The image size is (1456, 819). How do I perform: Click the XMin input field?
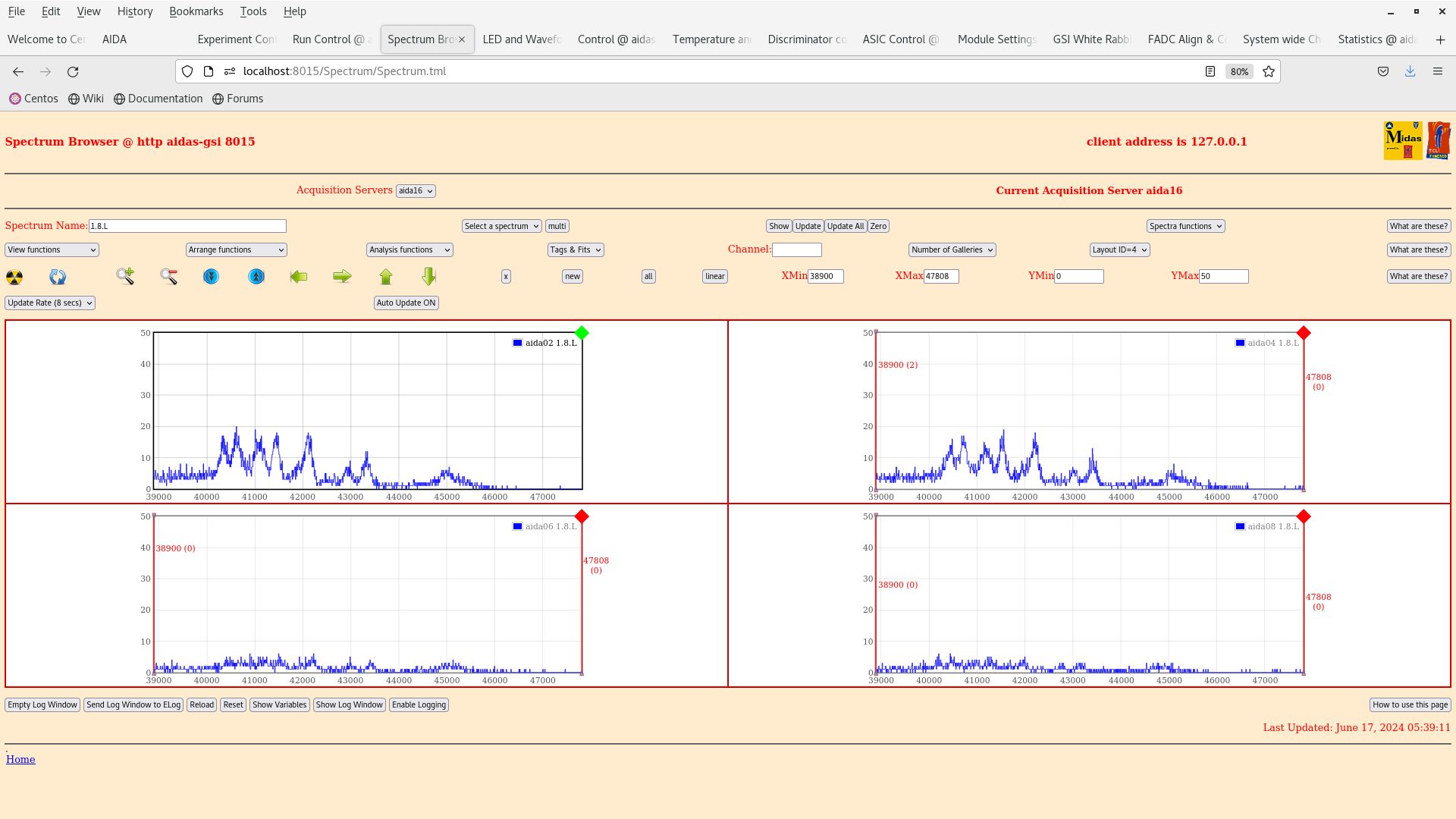(x=826, y=277)
